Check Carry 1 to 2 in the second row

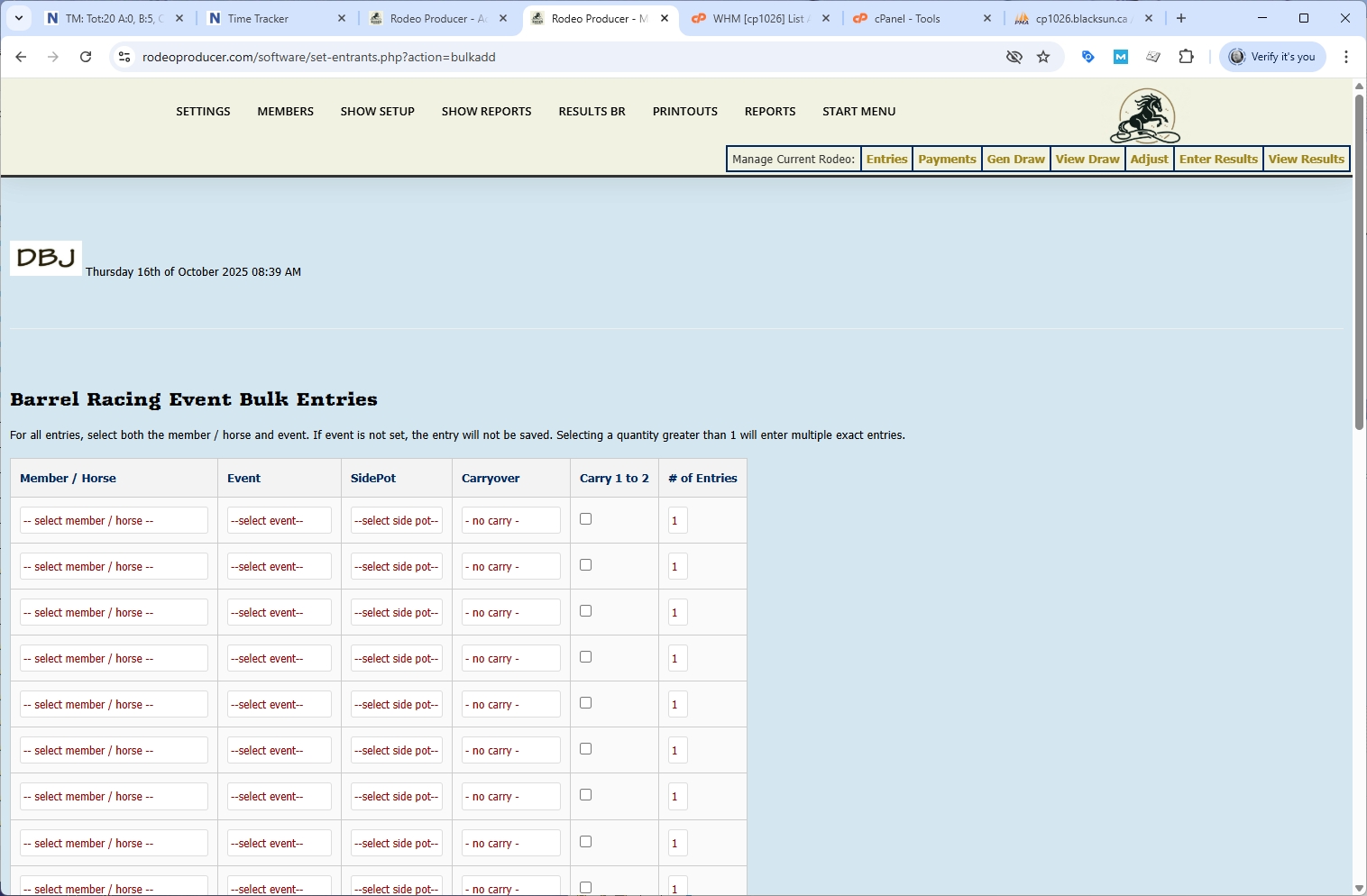tap(585, 564)
